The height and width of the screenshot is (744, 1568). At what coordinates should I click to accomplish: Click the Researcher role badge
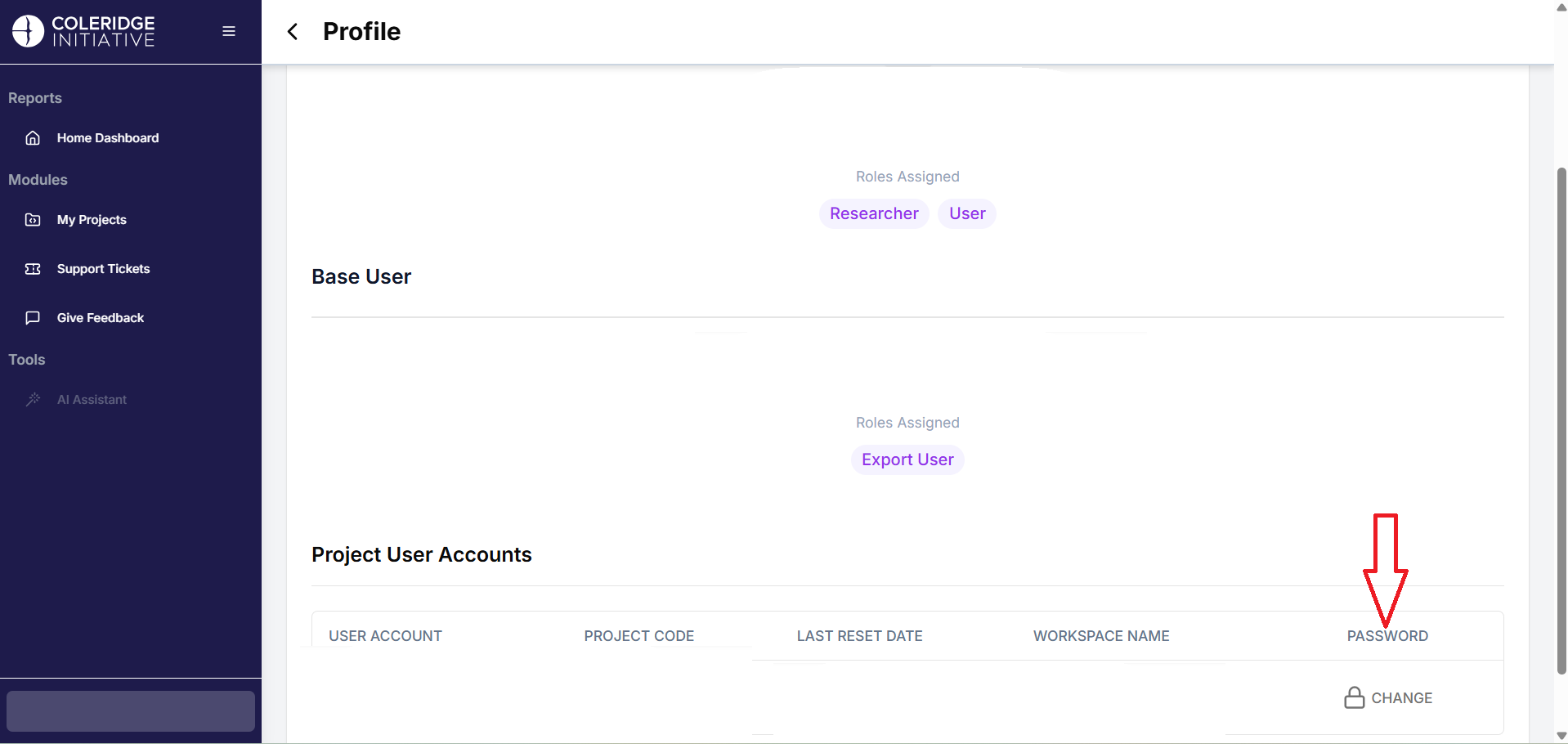[x=874, y=213]
